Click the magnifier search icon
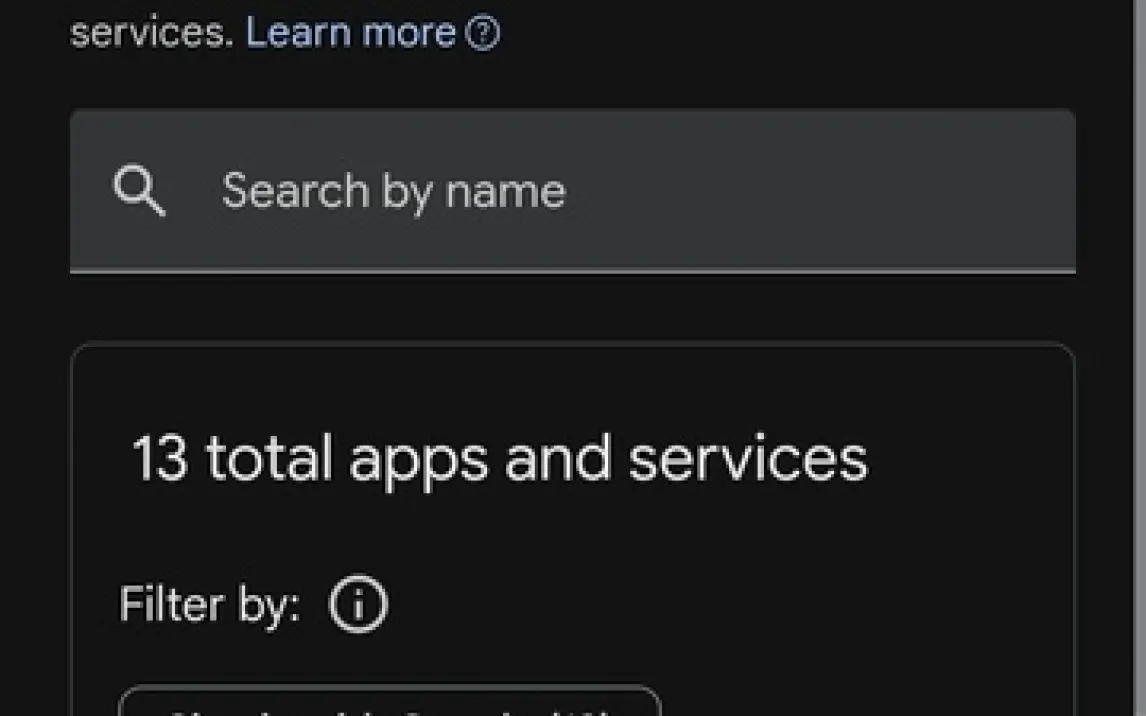 (139, 190)
